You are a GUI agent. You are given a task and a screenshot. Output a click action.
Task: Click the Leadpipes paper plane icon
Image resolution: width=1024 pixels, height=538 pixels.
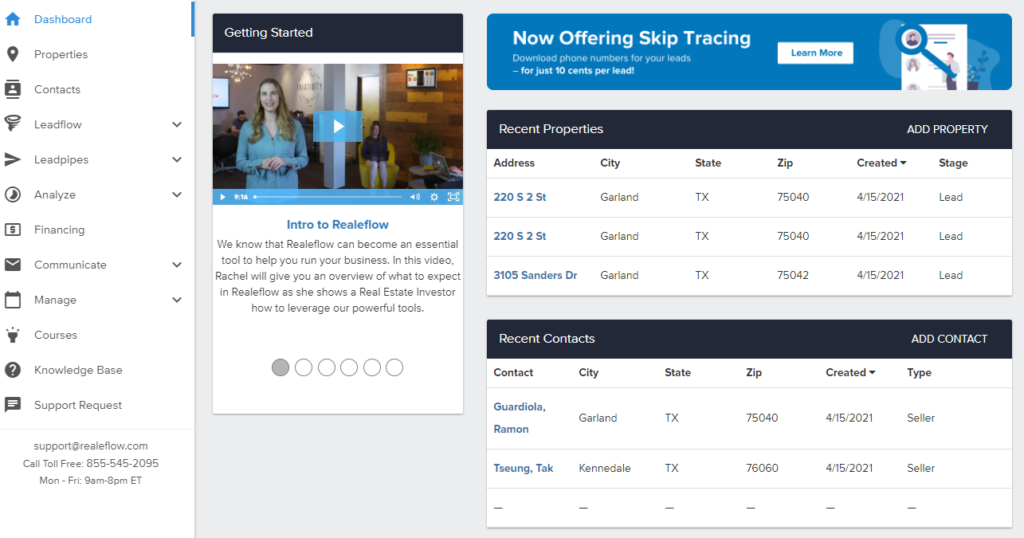[12, 159]
